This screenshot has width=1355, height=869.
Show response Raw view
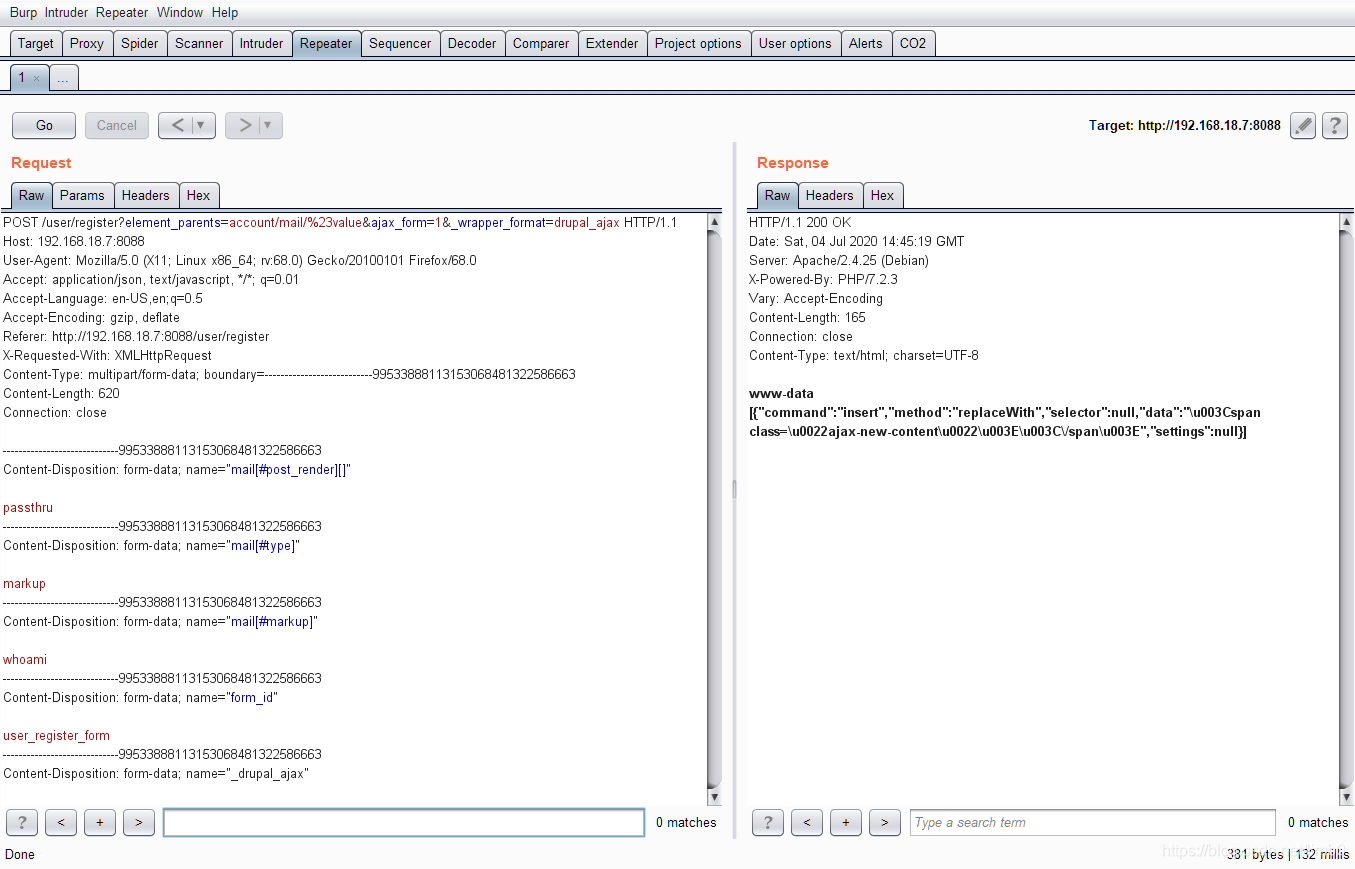pyautogui.click(x=777, y=195)
